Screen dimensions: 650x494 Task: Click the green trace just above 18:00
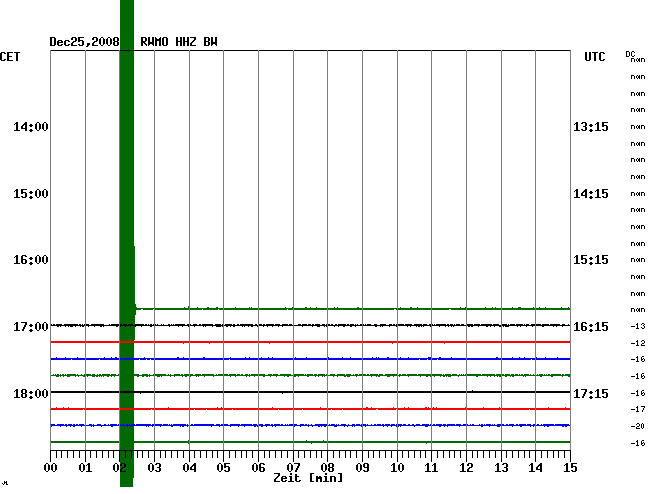click(310, 375)
